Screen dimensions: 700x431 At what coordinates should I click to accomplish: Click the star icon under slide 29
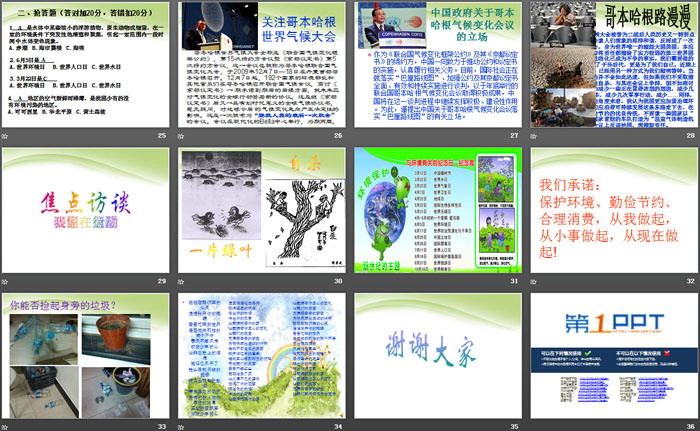point(5,281)
